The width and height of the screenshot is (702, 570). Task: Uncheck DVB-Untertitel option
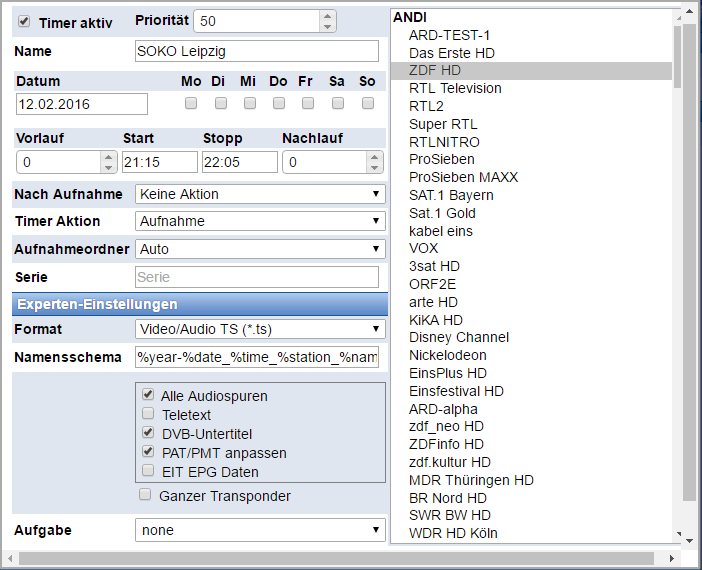coord(148,432)
